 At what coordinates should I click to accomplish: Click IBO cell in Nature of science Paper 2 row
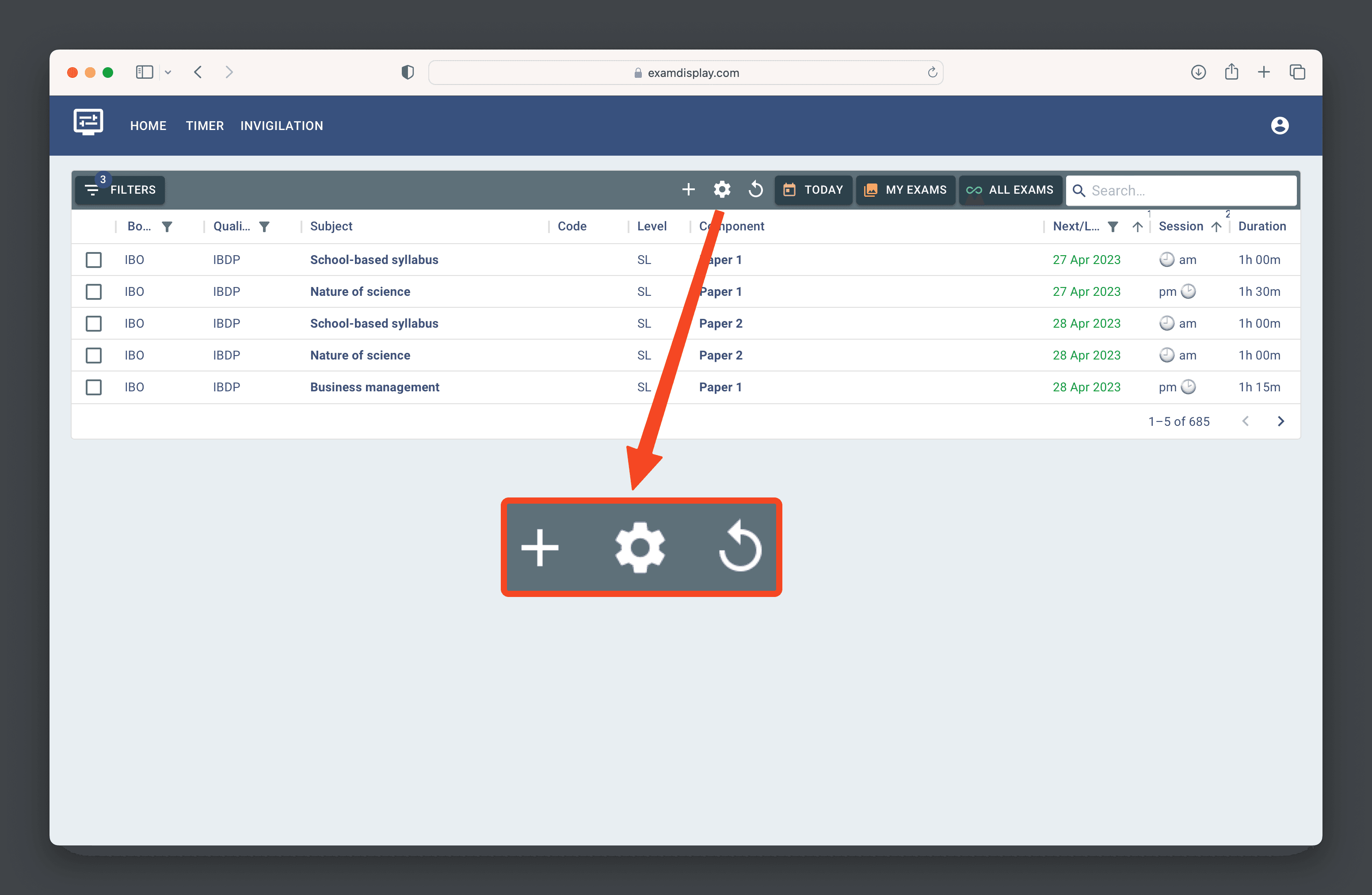[134, 355]
